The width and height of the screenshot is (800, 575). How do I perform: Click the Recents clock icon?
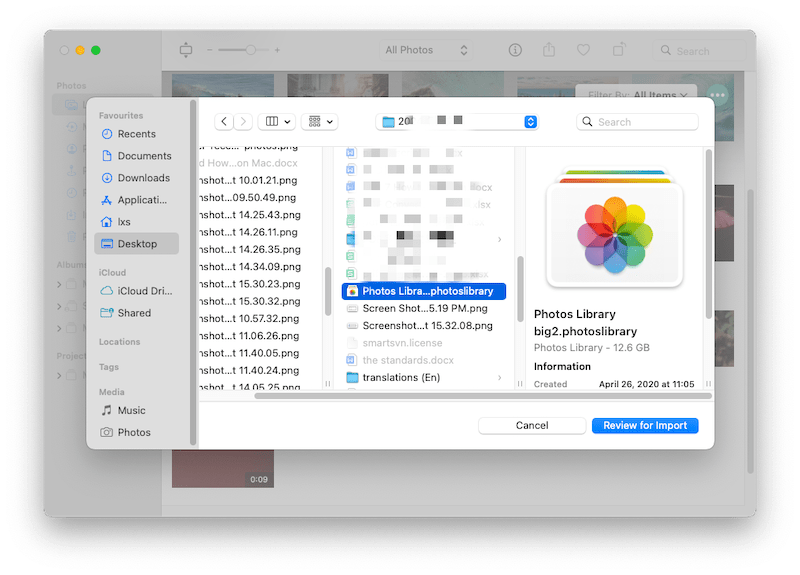coord(107,134)
